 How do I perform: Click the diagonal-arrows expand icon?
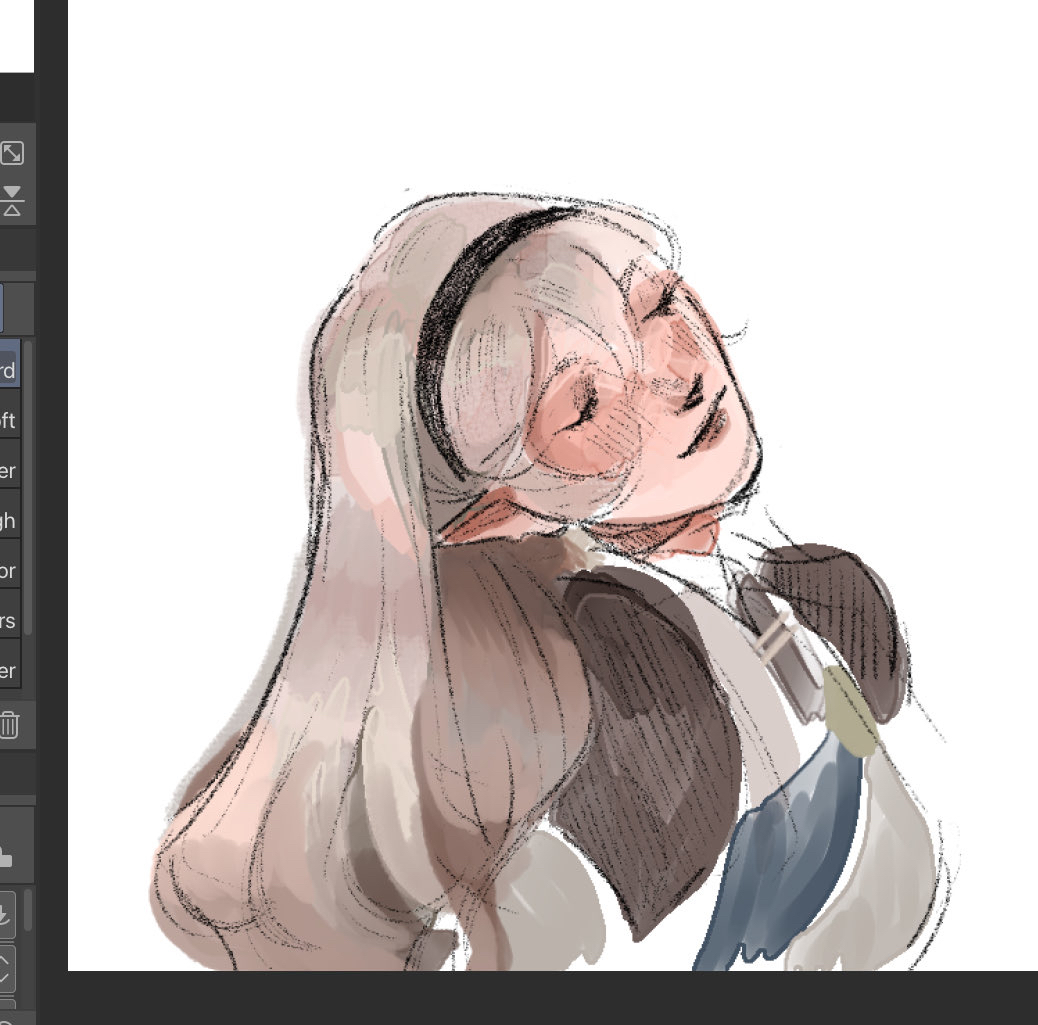(x=12, y=153)
